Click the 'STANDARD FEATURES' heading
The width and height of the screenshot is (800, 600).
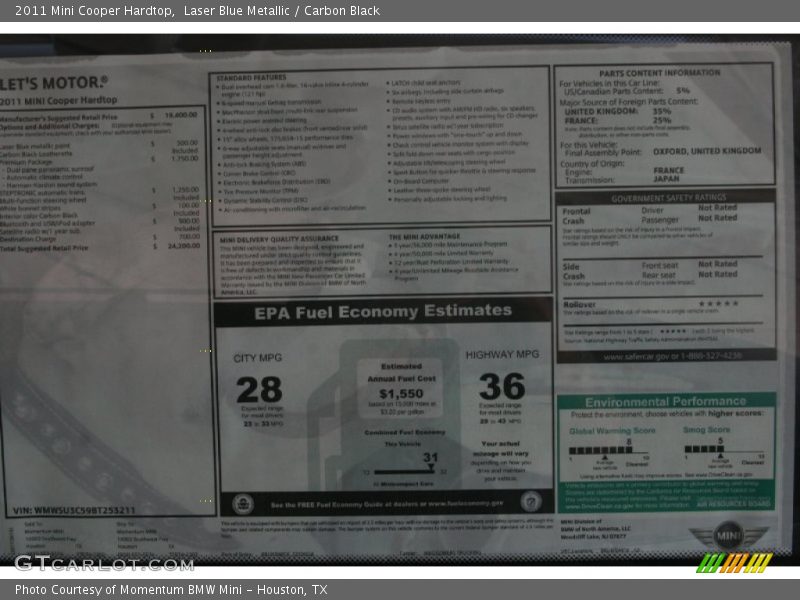pos(251,78)
